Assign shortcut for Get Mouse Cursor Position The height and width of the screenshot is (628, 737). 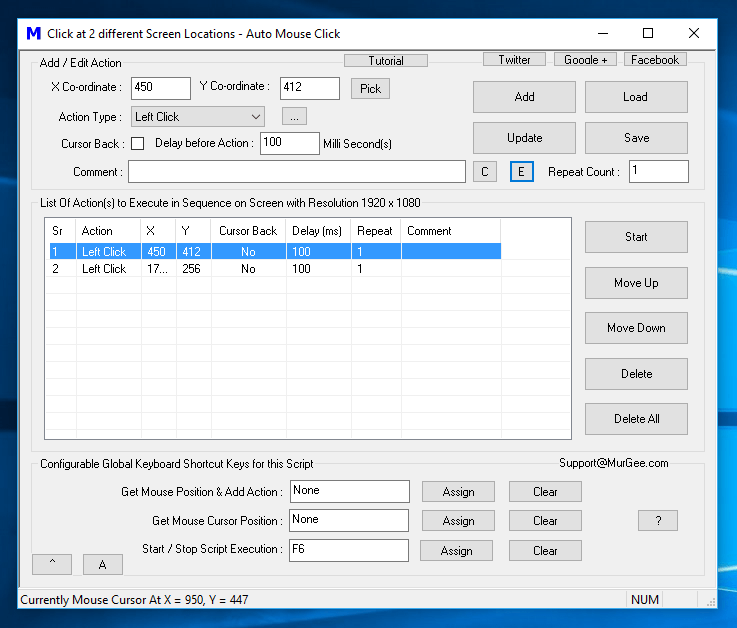point(458,521)
